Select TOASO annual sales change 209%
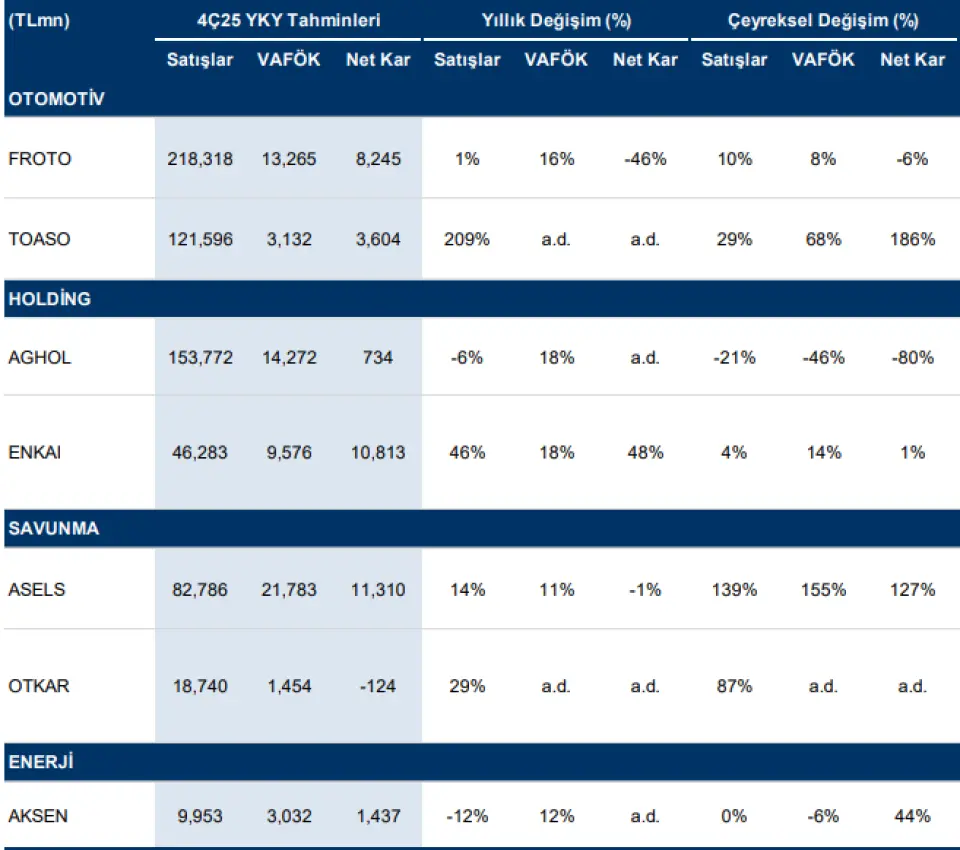Image resolution: width=960 pixels, height=850 pixels. click(x=467, y=240)
